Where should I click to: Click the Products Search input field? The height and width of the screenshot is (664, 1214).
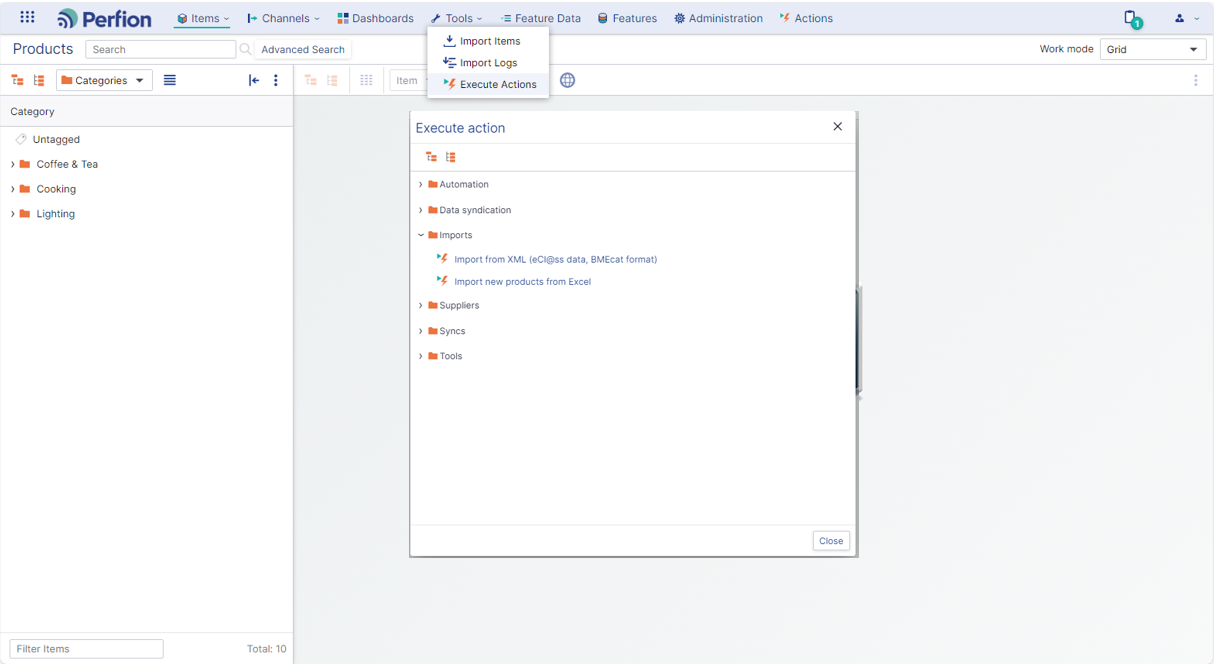(x=161, y=49)
